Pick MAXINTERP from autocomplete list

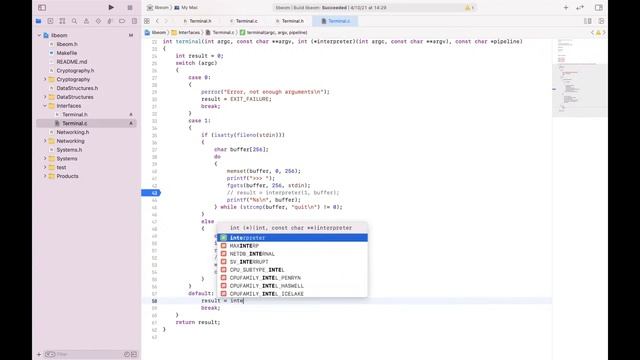292,246
